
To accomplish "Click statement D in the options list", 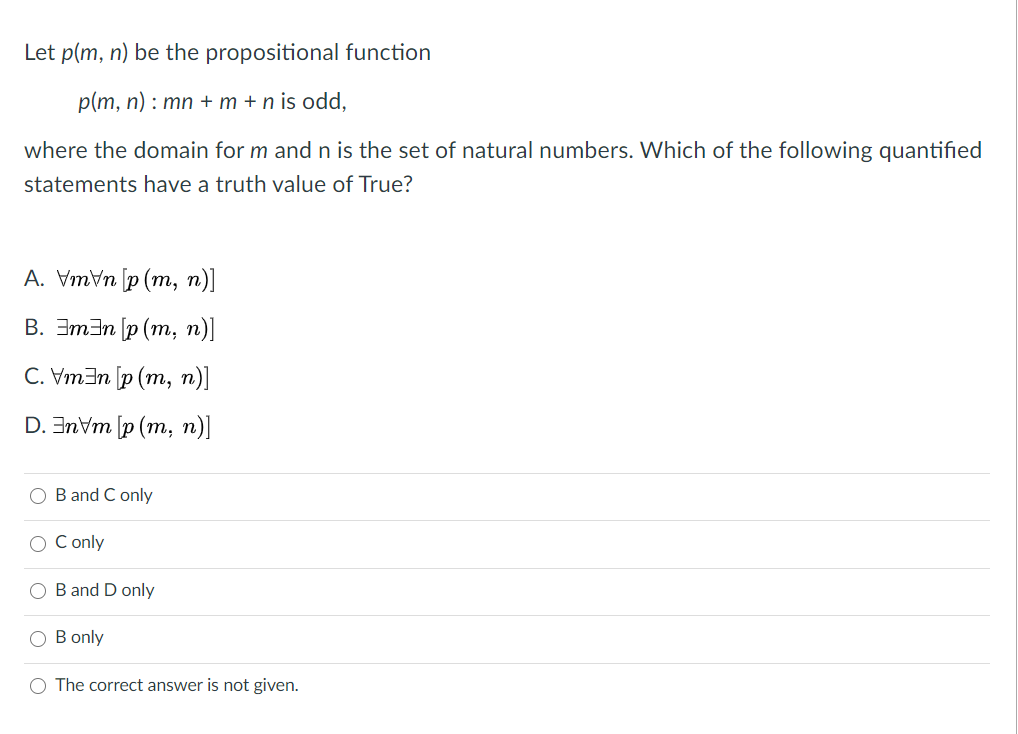I will [118, 425].
